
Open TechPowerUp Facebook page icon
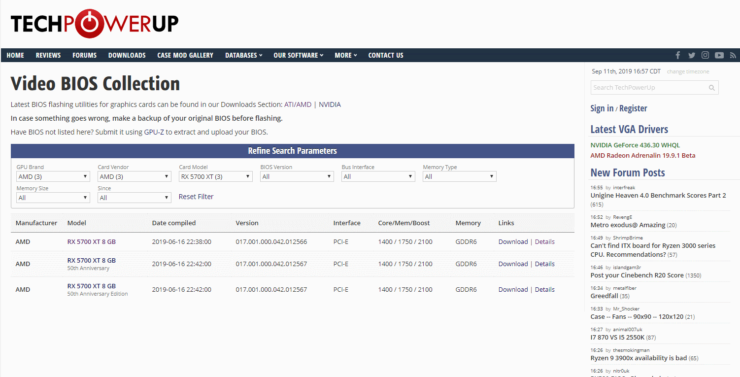[678, 55]
